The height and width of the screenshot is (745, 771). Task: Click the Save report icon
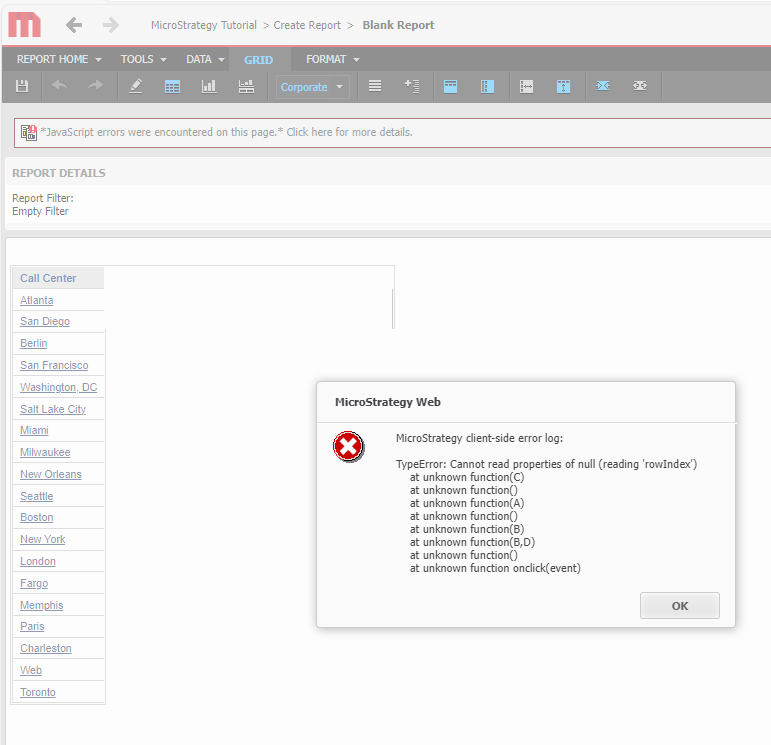click(x=22, y=87)
